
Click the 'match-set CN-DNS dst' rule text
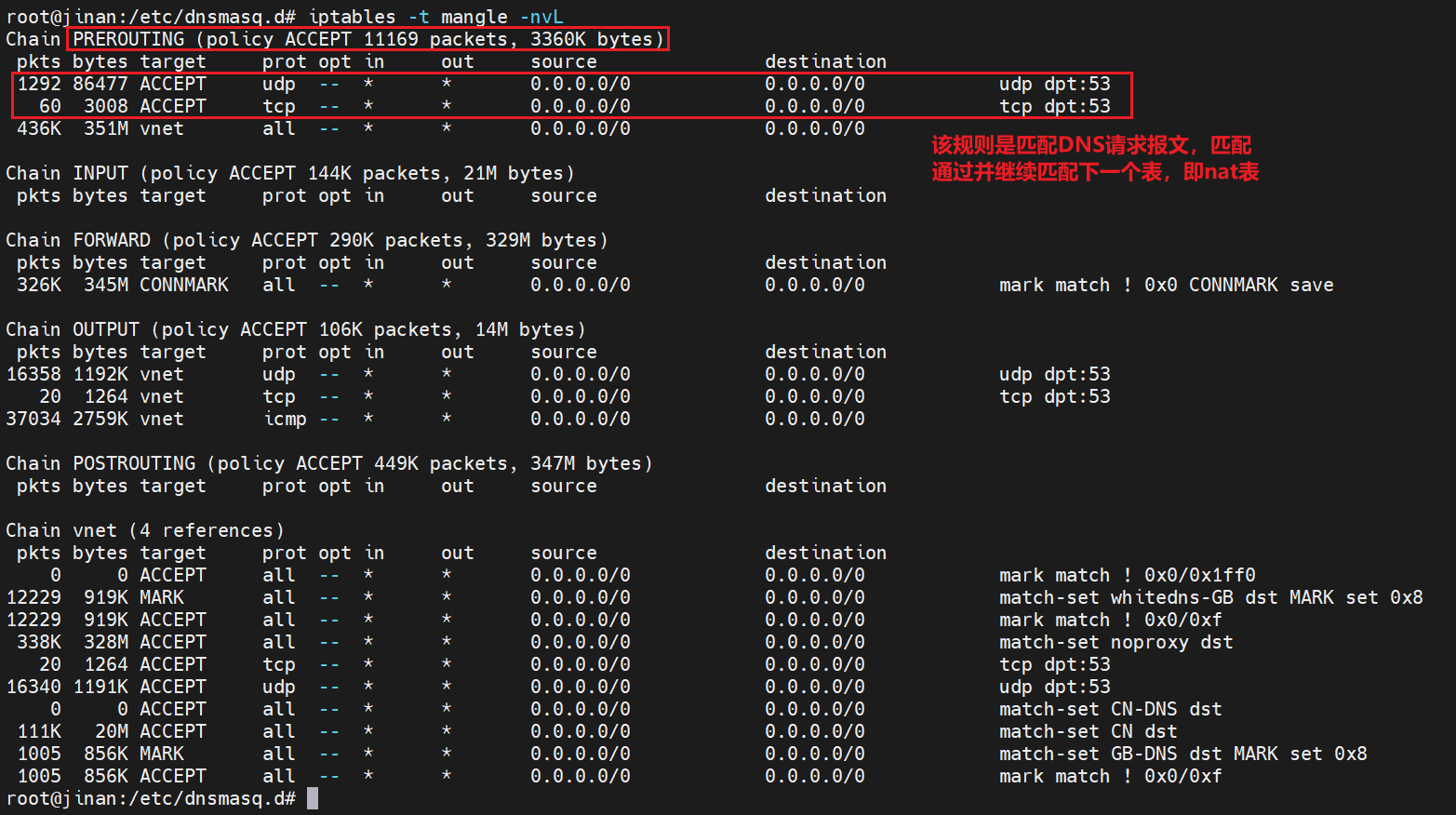pyautogui.click(x=1110, y=709)
